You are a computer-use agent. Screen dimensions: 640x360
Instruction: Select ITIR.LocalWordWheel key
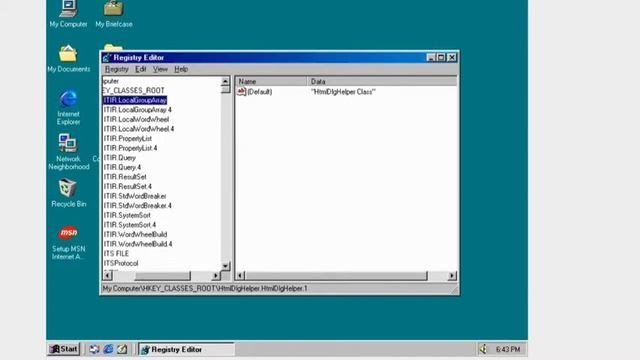pyautogui.click(x=136, y=119)
